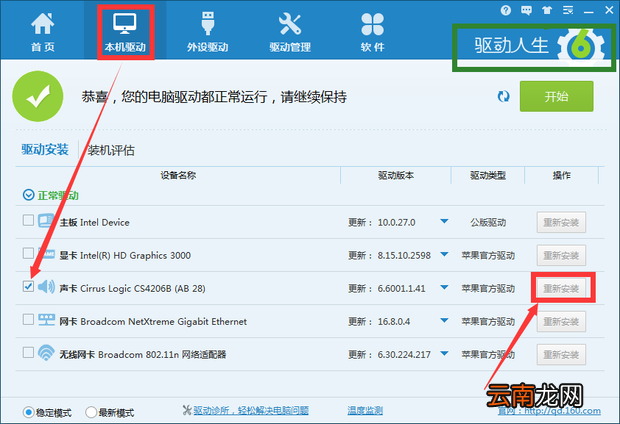Click the sound card speaker icon

(x=46, y=286)
